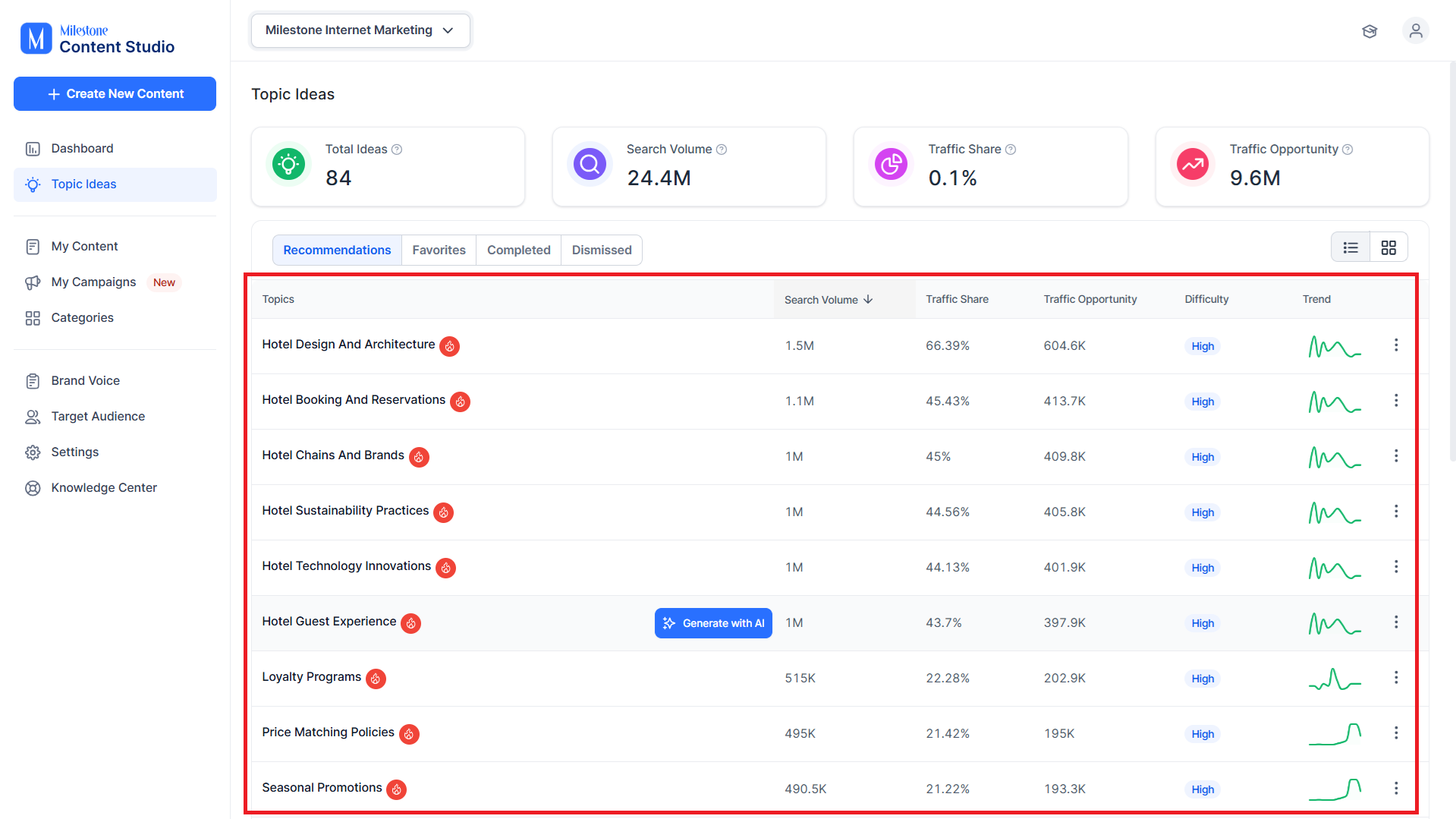The width and height of the screenshot is (1456, 819).
Task: Open the user profile icon
Action: tap(1415, 31)
